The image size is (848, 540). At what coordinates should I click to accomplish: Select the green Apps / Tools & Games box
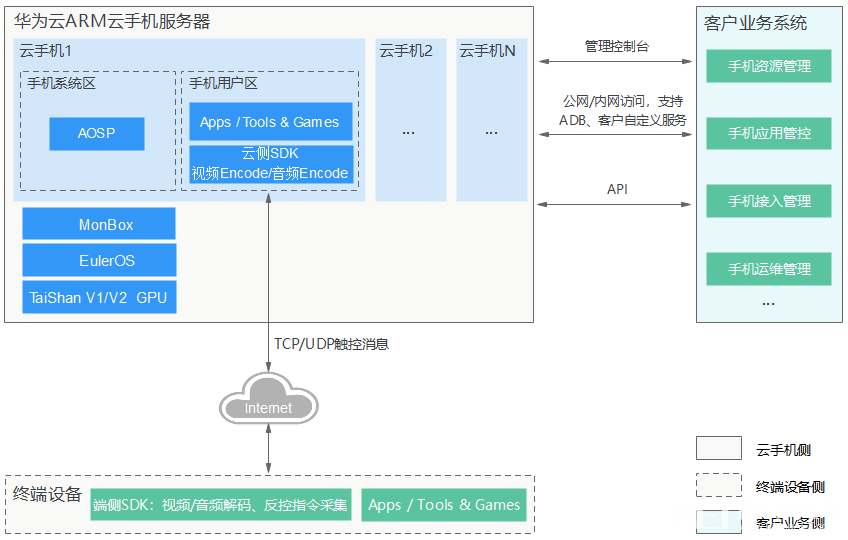click(x=444, y=505)
